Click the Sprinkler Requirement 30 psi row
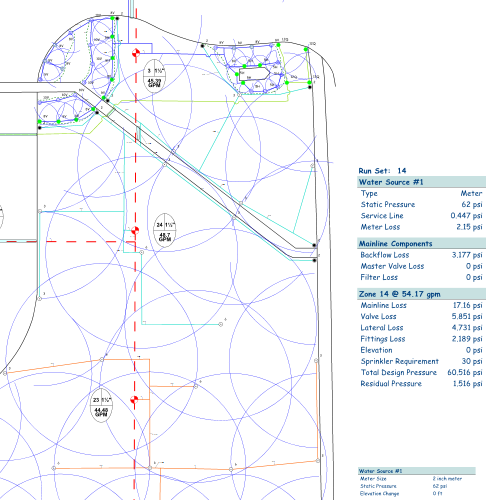Screen dimensions: 500x500 point(421,361)
